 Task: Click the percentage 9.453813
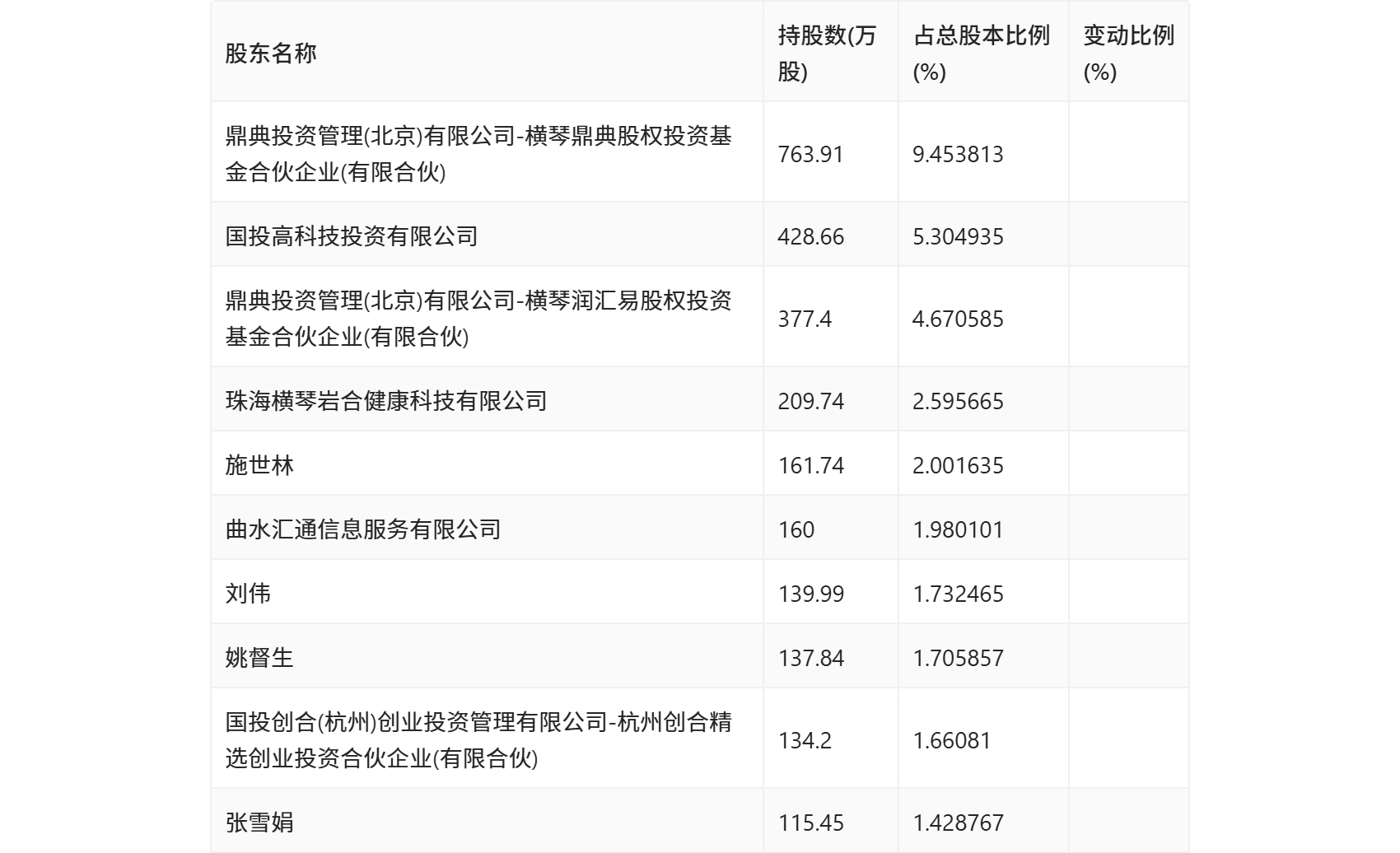958,154
